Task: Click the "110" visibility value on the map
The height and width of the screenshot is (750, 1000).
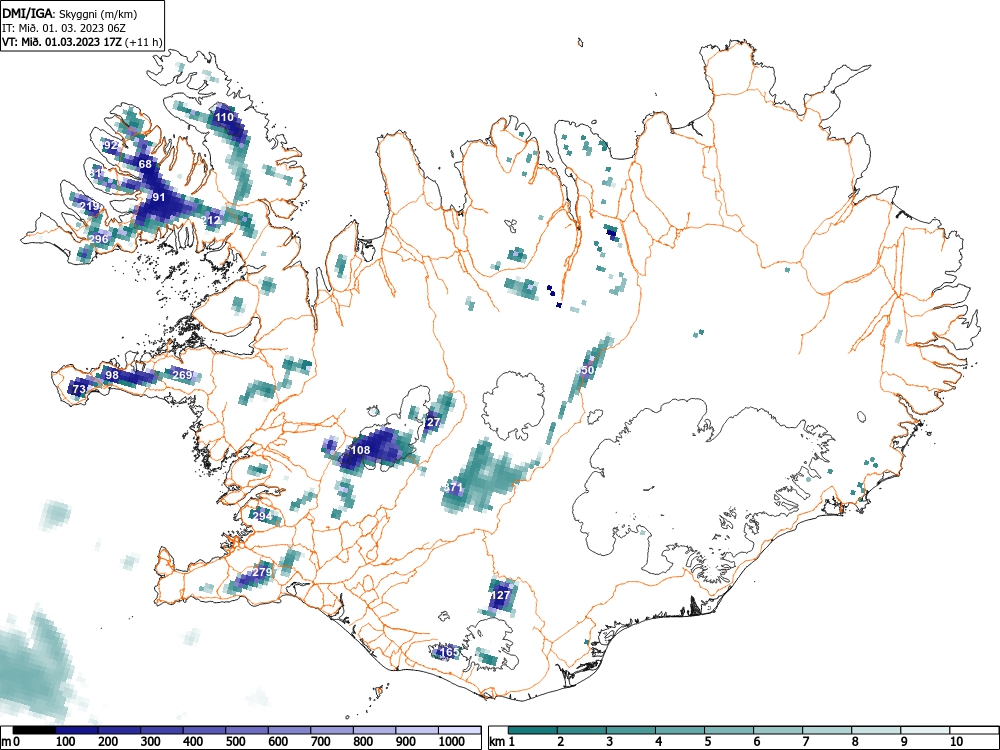Action: coord(224,117)
